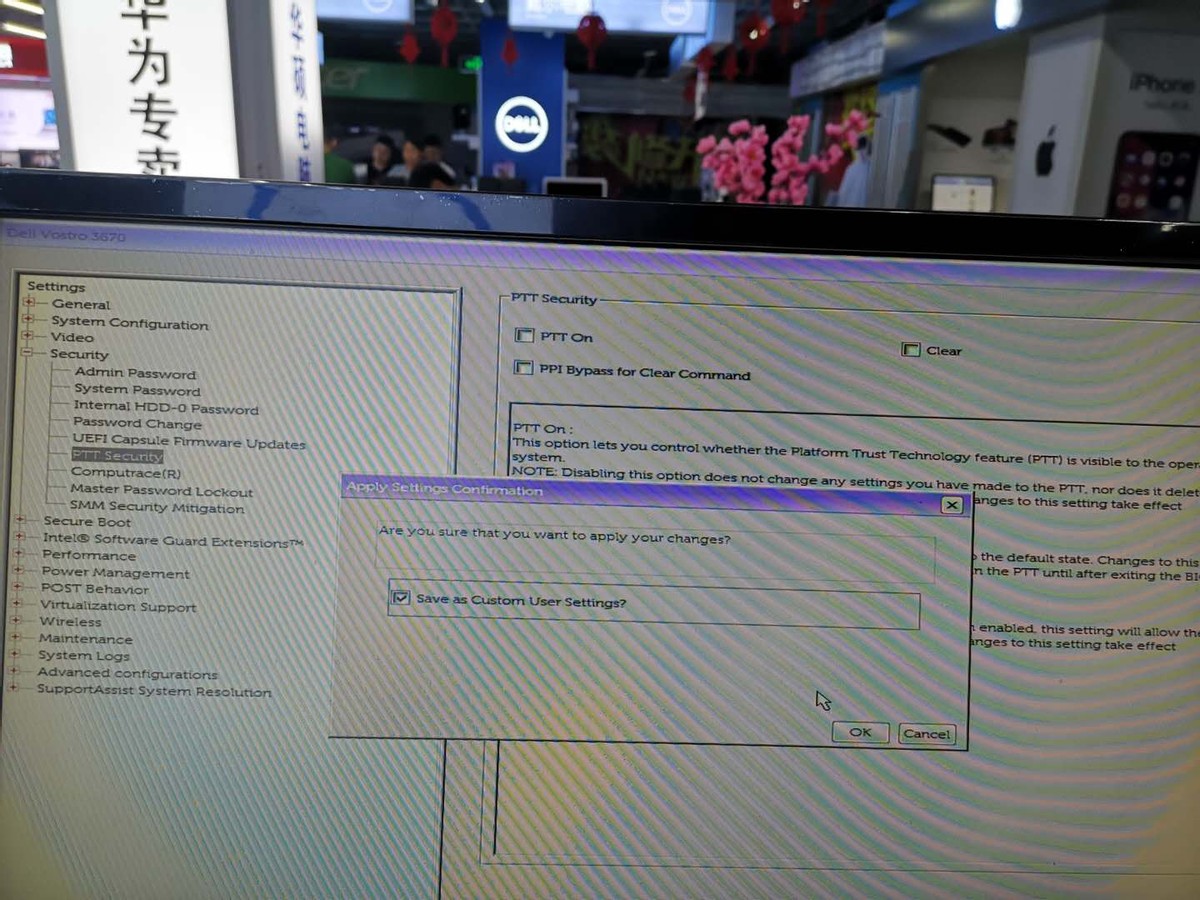Select Wireless label
This screenshot has height=900, width=1200.
[x=70, y=622]
